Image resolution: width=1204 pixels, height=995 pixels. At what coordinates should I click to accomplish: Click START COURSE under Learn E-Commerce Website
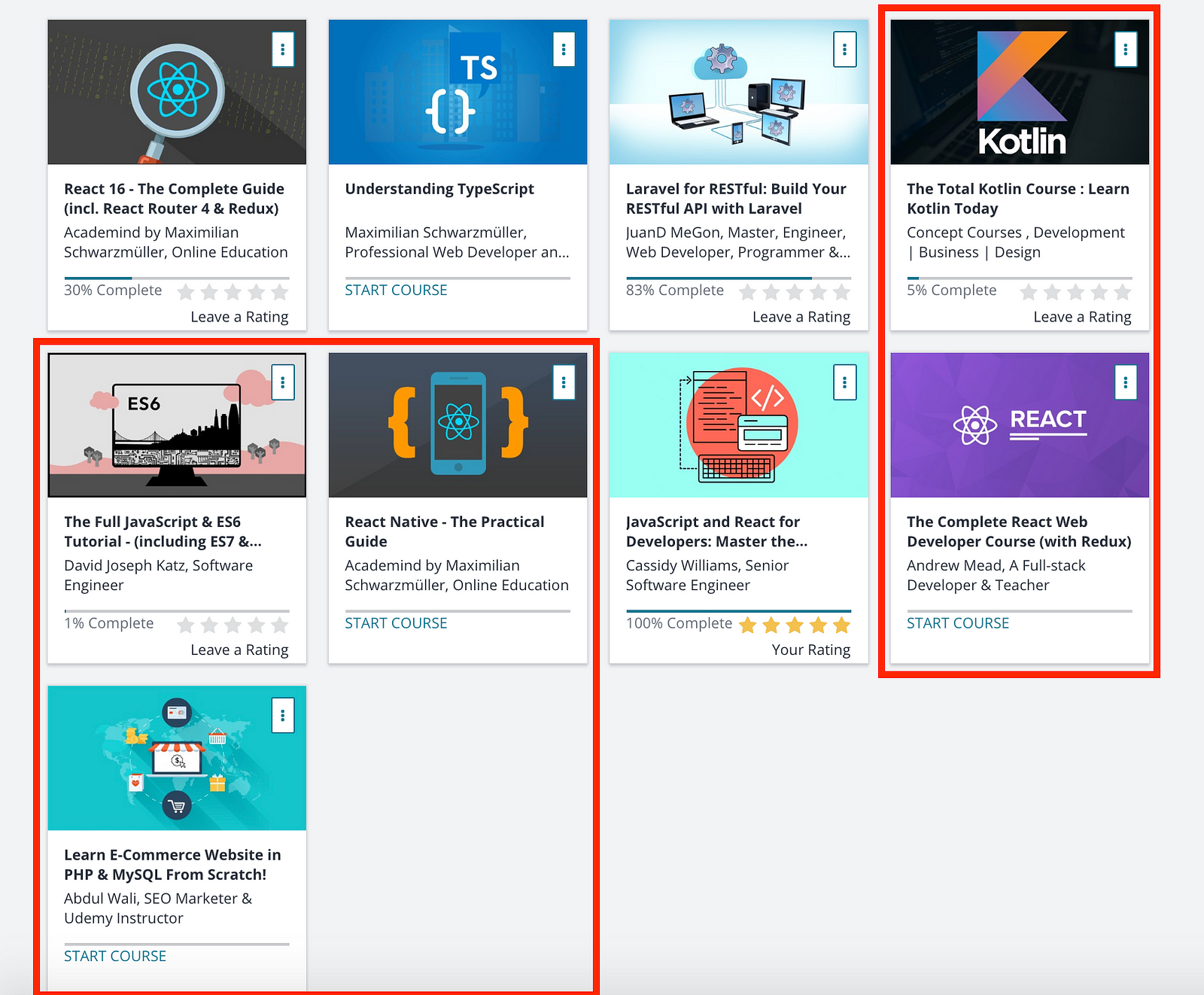pos(115,956)
